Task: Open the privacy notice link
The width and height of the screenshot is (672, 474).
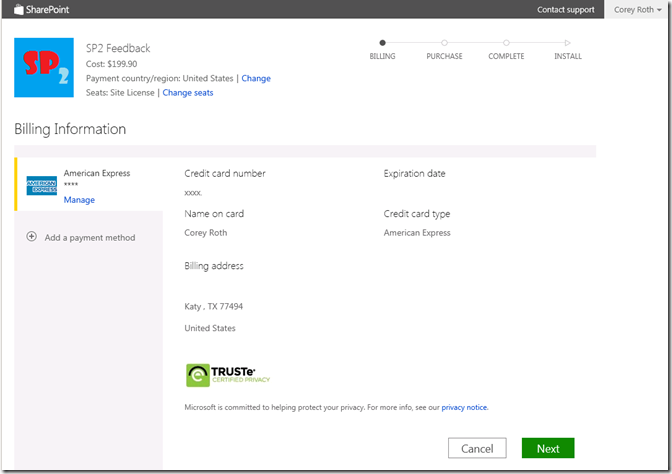Action: click(464, 407)
